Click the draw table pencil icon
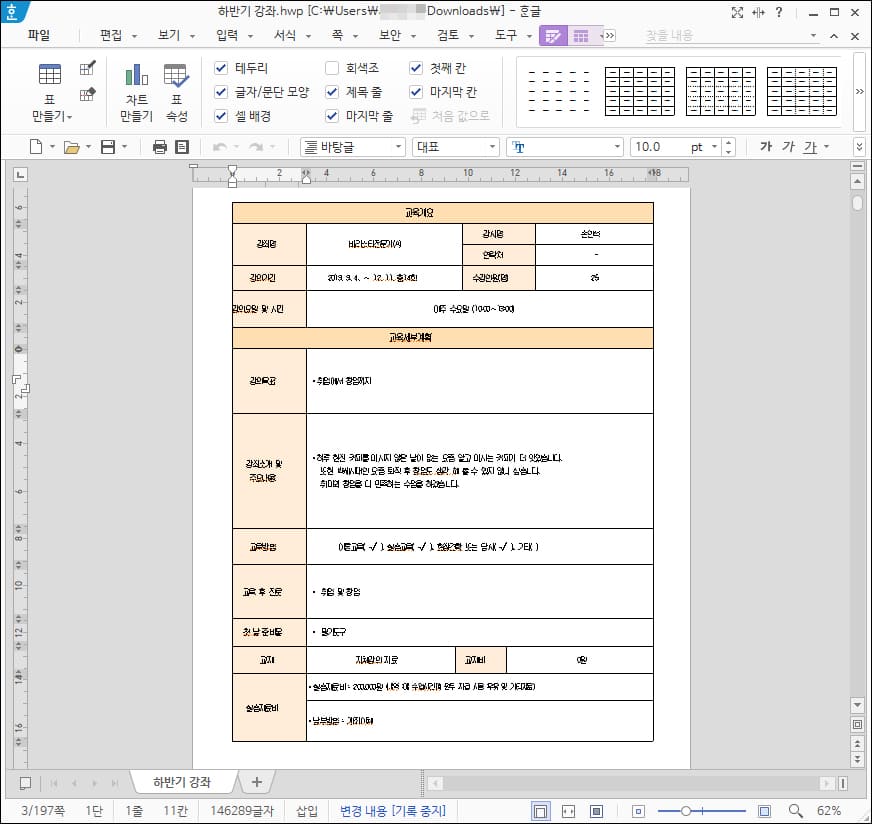The width and height of the screenshot is (872, 824). 87,68
